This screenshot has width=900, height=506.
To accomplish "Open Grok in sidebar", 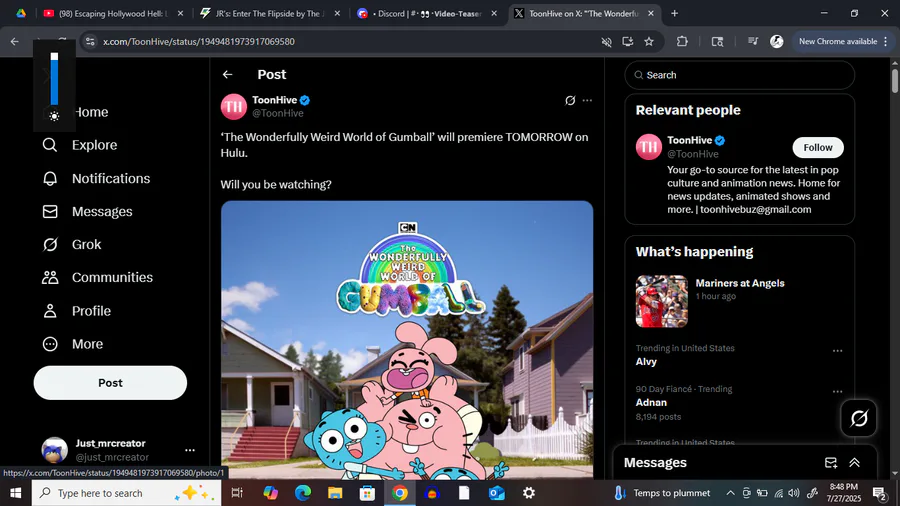I will click(x=72, y=244).
